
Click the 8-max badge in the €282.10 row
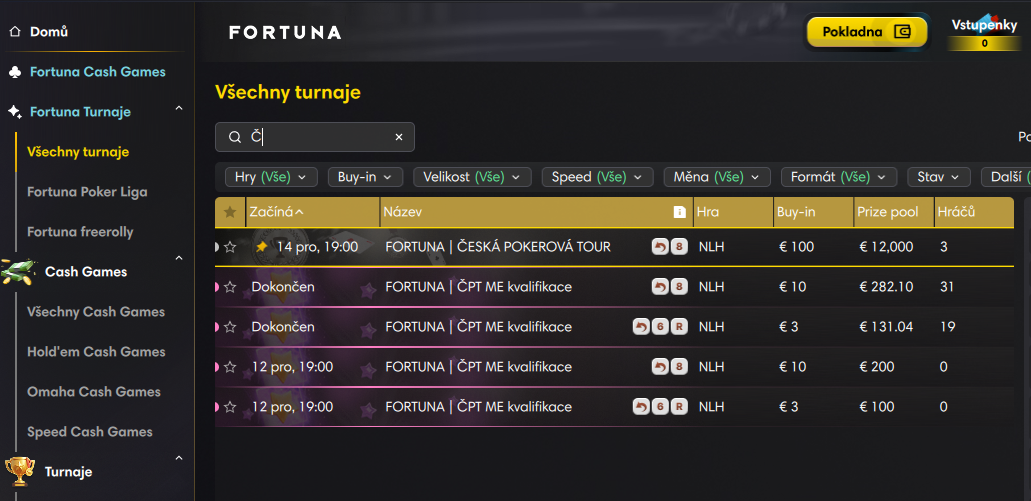[679, 287]
